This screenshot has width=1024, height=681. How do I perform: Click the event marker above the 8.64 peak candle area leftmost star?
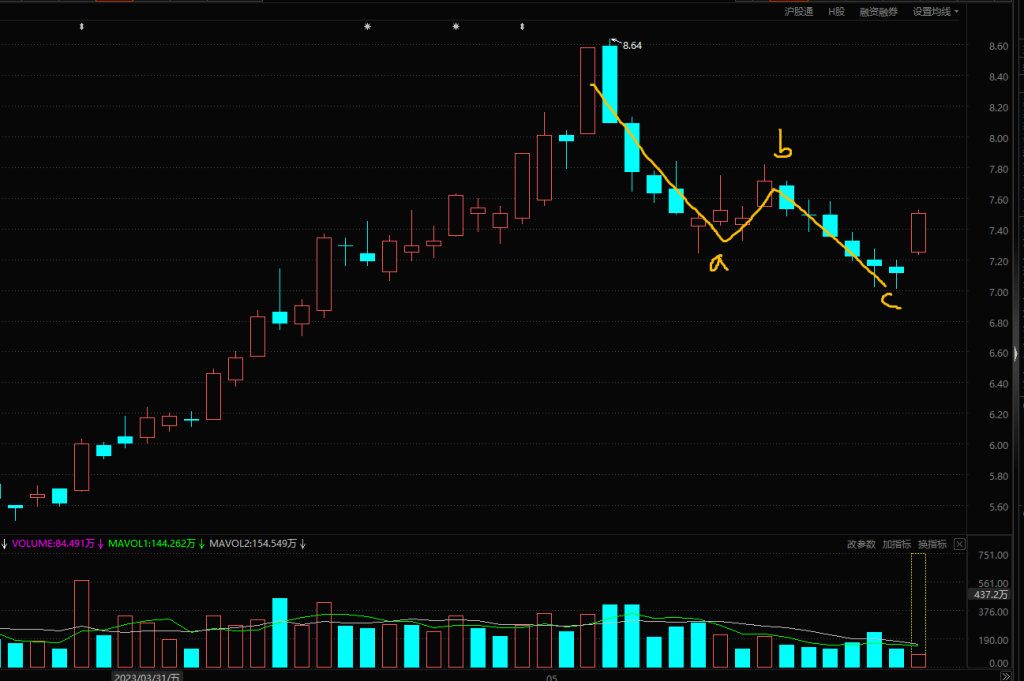(368, 27)
